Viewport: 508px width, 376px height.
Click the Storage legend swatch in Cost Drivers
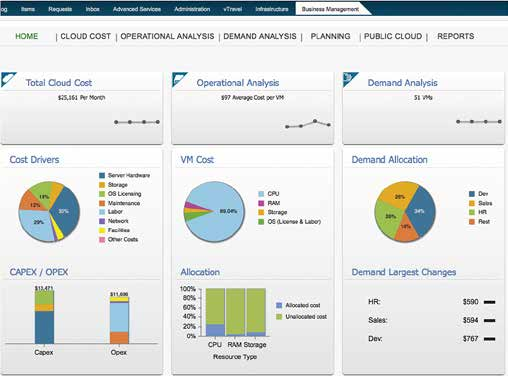point(102,185)
